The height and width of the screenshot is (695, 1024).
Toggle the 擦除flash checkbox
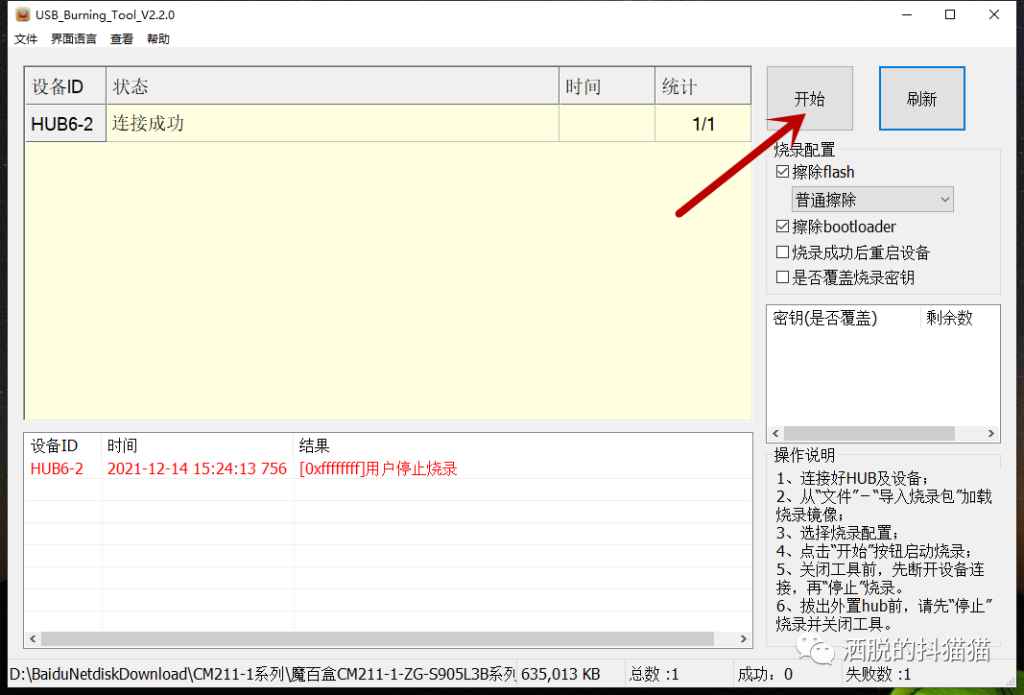point(783,172)
